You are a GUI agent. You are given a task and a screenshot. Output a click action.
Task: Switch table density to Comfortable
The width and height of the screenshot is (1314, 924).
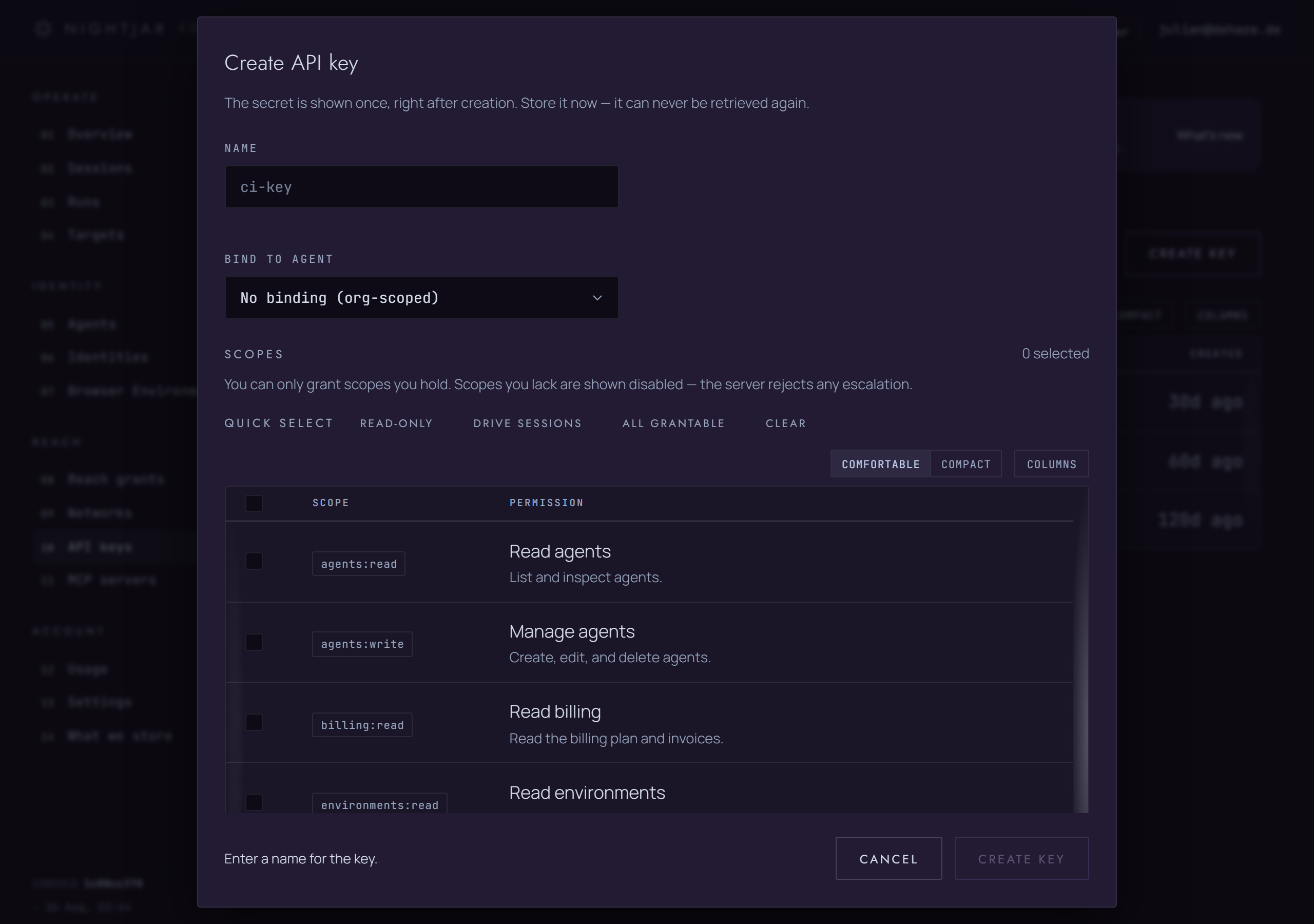880,464
